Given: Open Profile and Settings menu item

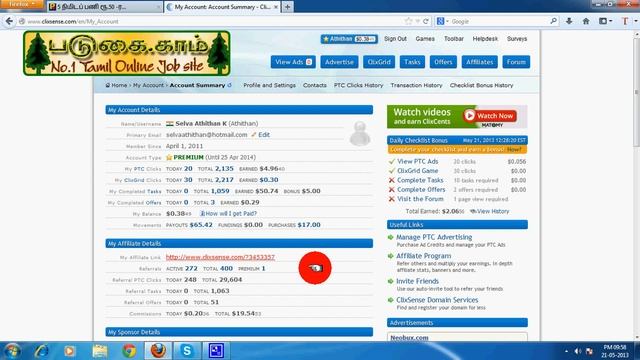Looking at the screenshot, I should [269, 85].
